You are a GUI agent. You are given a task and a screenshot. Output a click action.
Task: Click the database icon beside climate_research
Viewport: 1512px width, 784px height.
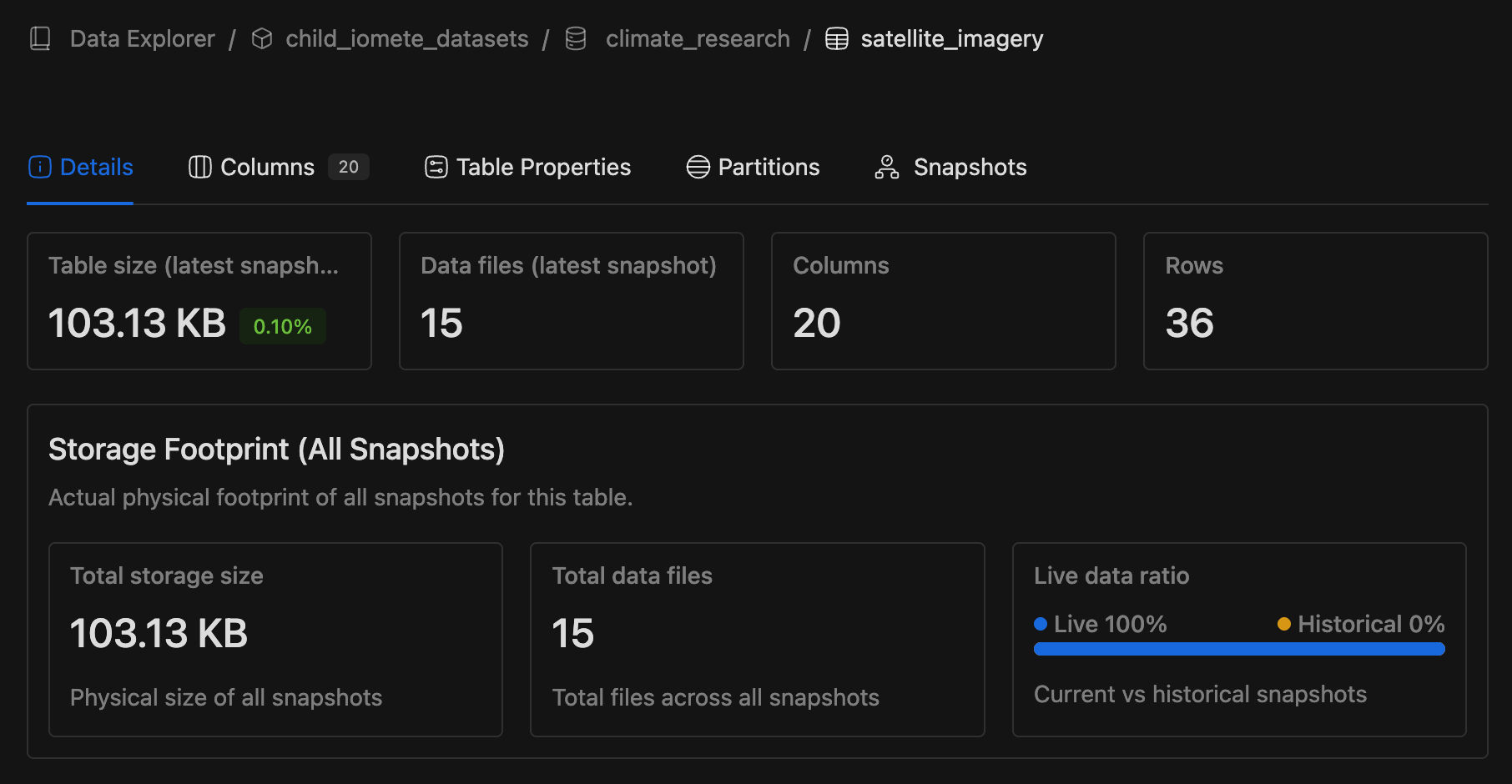point(575,38)
